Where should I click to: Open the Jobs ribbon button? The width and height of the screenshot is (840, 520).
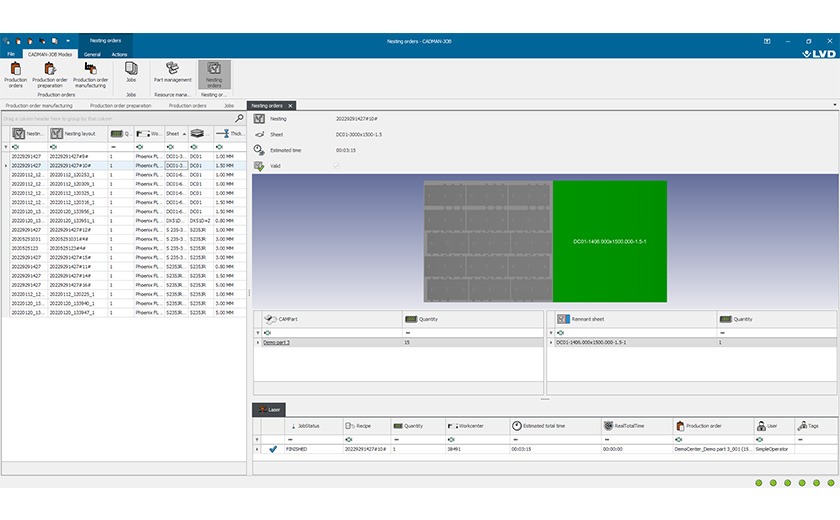[x=131, y=74]
